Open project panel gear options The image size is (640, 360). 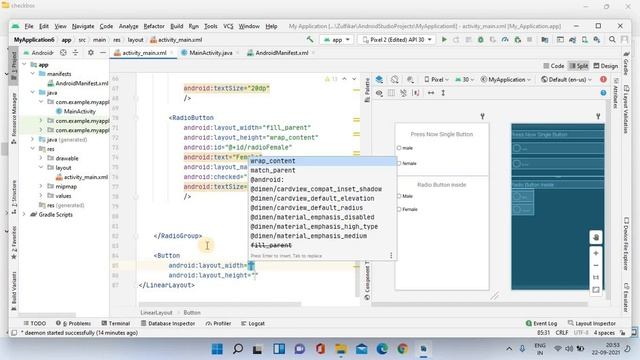click(91, 53)
